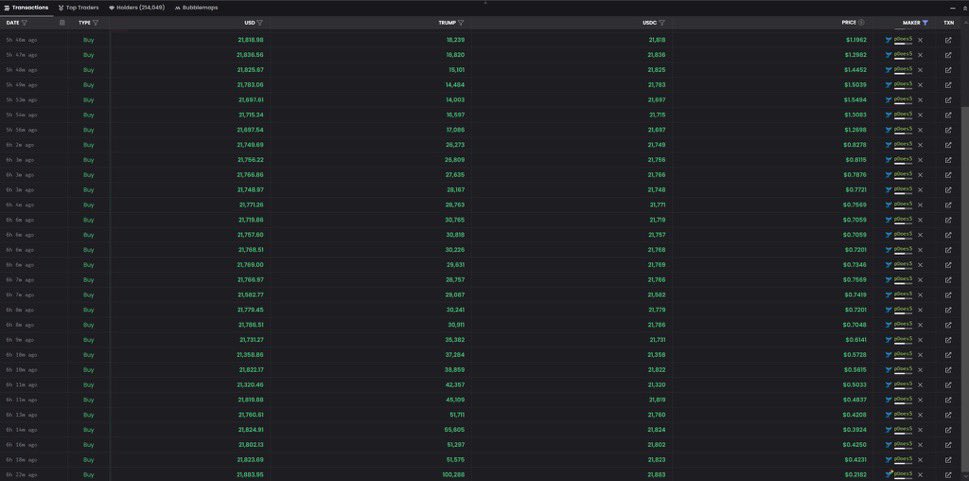Open txn link for the $0.2182 row
This screenshot has height=481, width=969.
pyautogui.click(x=948, y=475)
